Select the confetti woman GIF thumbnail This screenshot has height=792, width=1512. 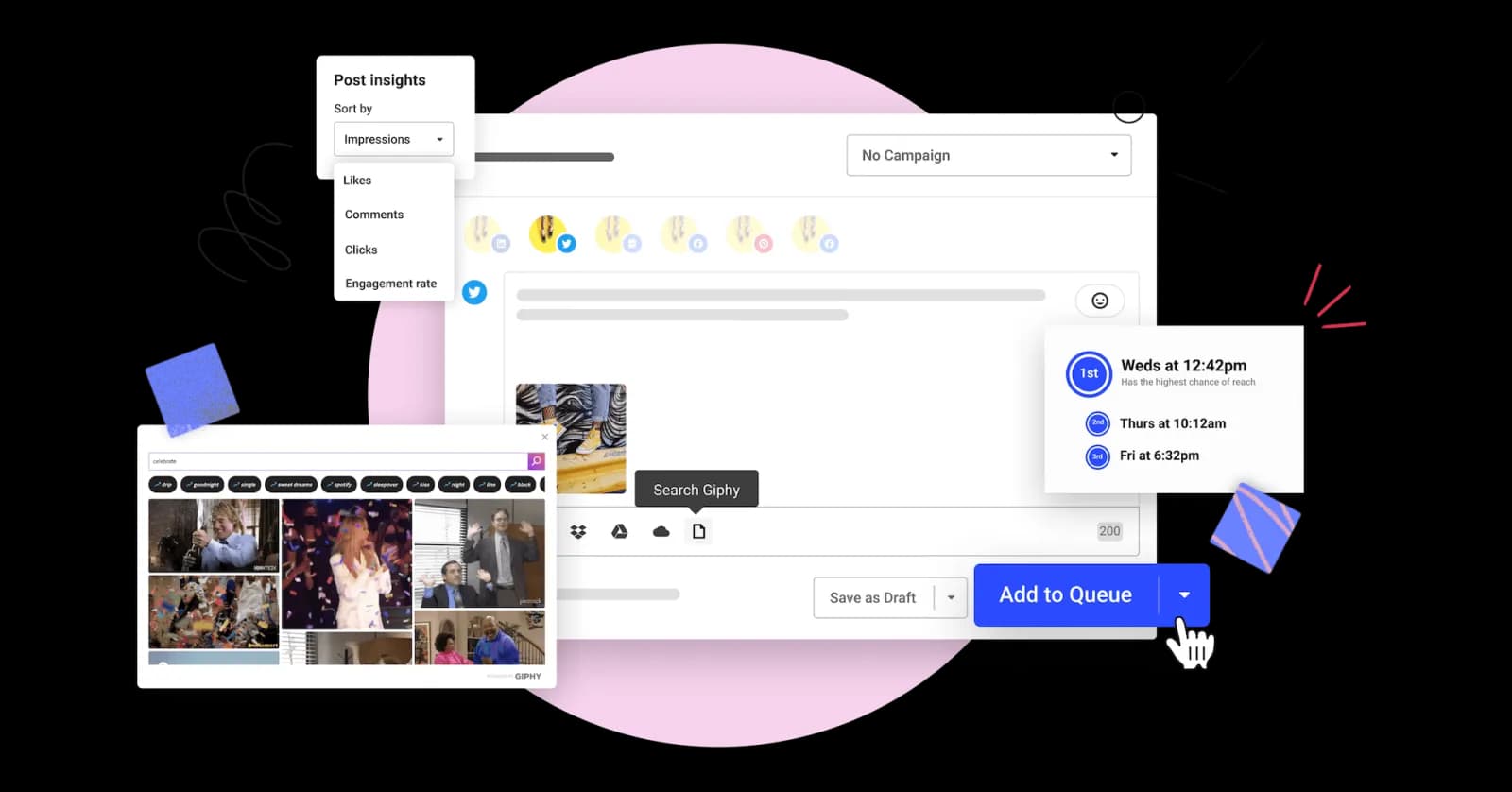point(347,564)
